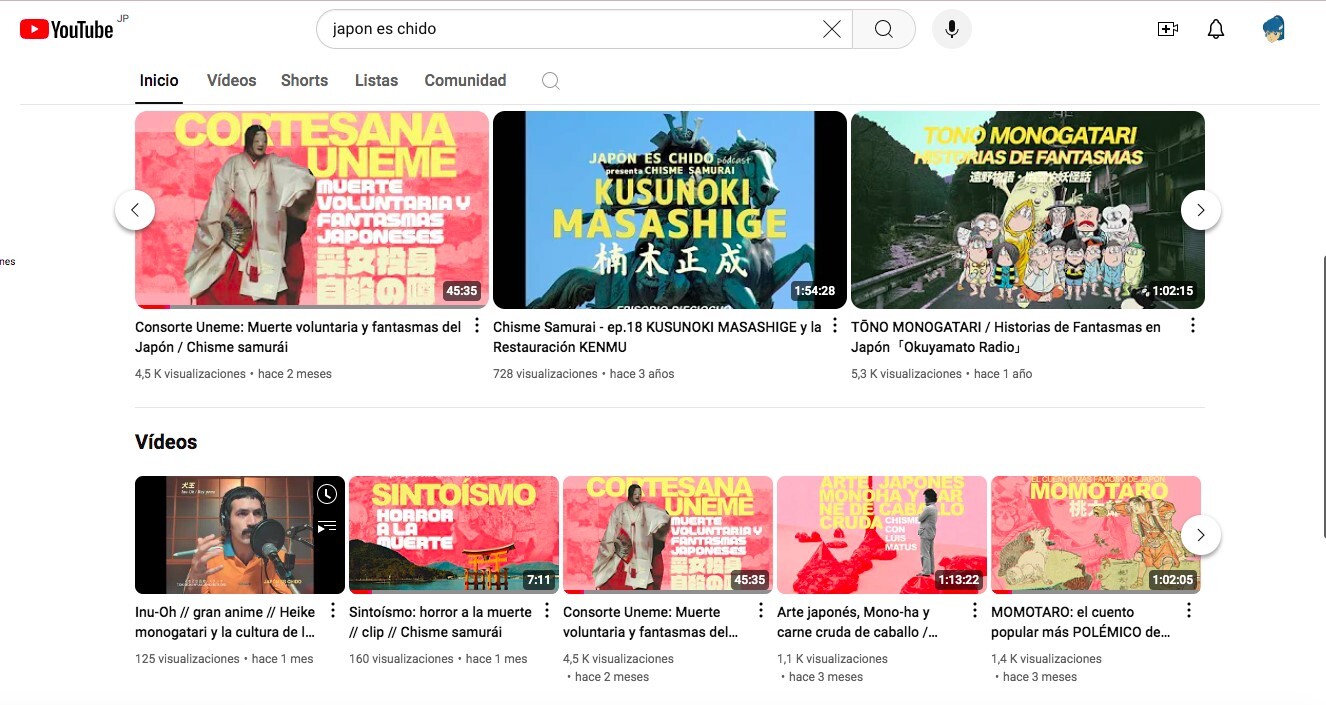
Task: Search within the channel using tab magnifier icon
Action: [x=550, y=81]
